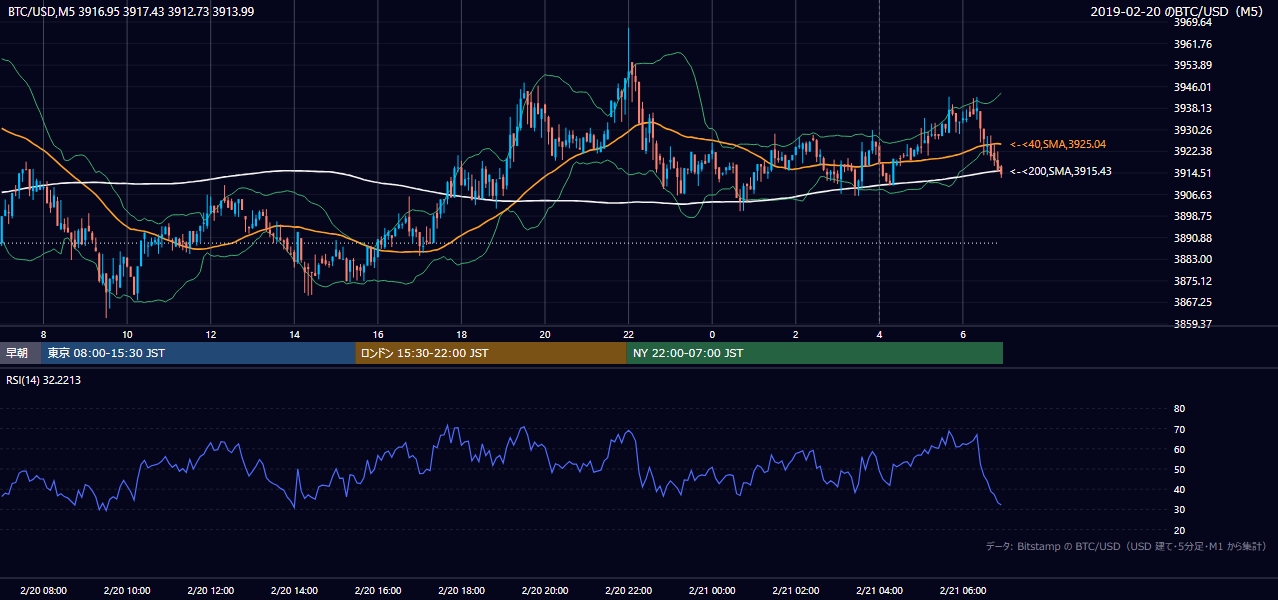Click price axis value 3953.89

(1192, 66)
